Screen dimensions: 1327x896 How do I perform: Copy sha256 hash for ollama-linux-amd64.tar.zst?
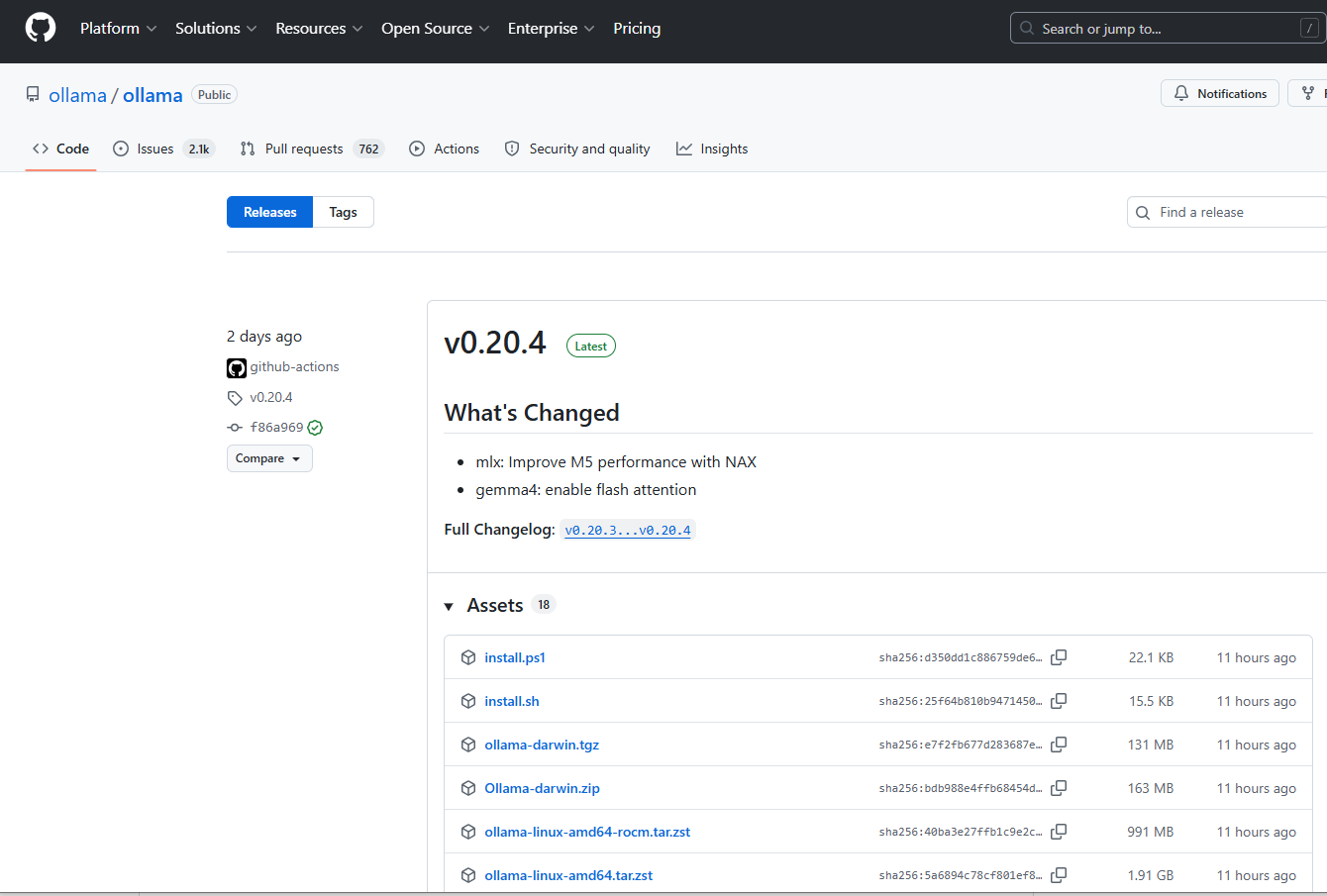[1059, 875]
